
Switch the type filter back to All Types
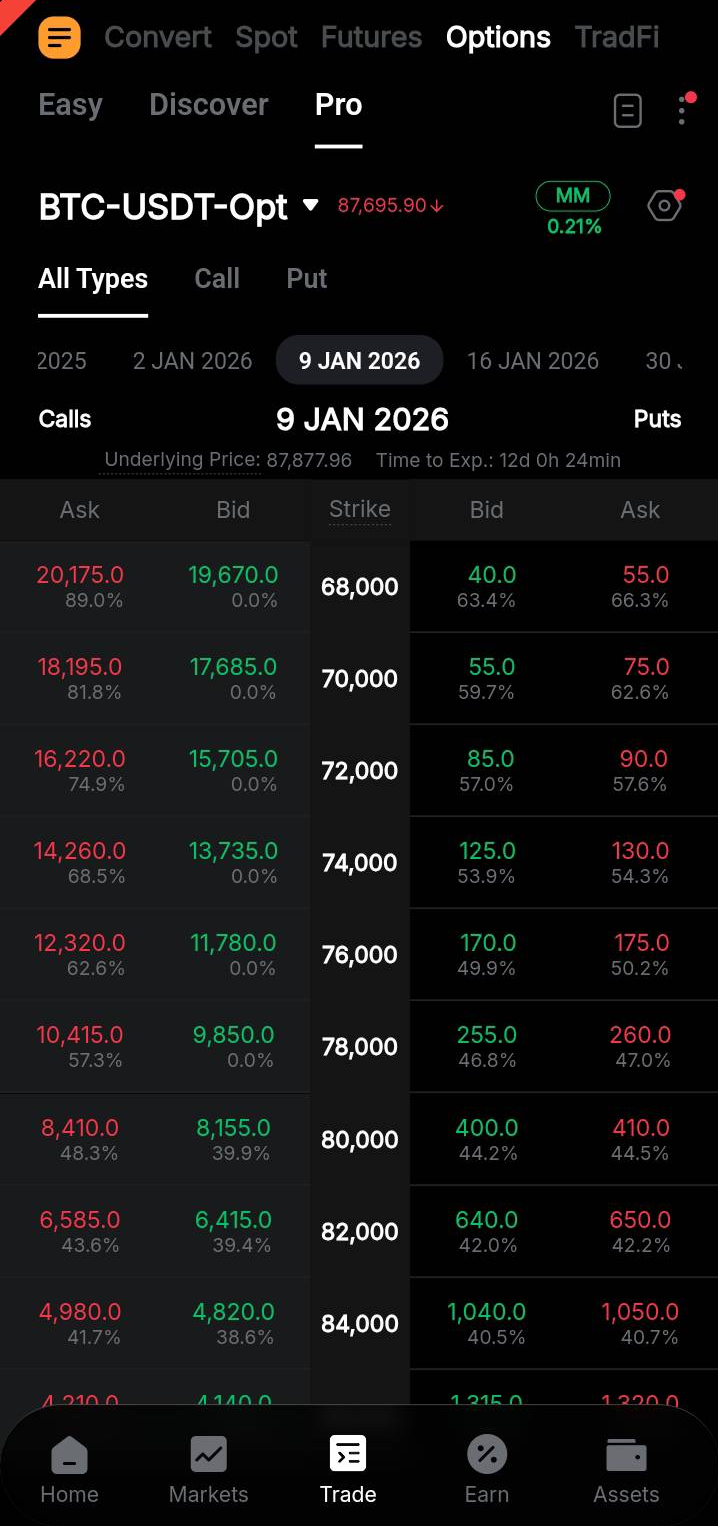pos(92,278)
